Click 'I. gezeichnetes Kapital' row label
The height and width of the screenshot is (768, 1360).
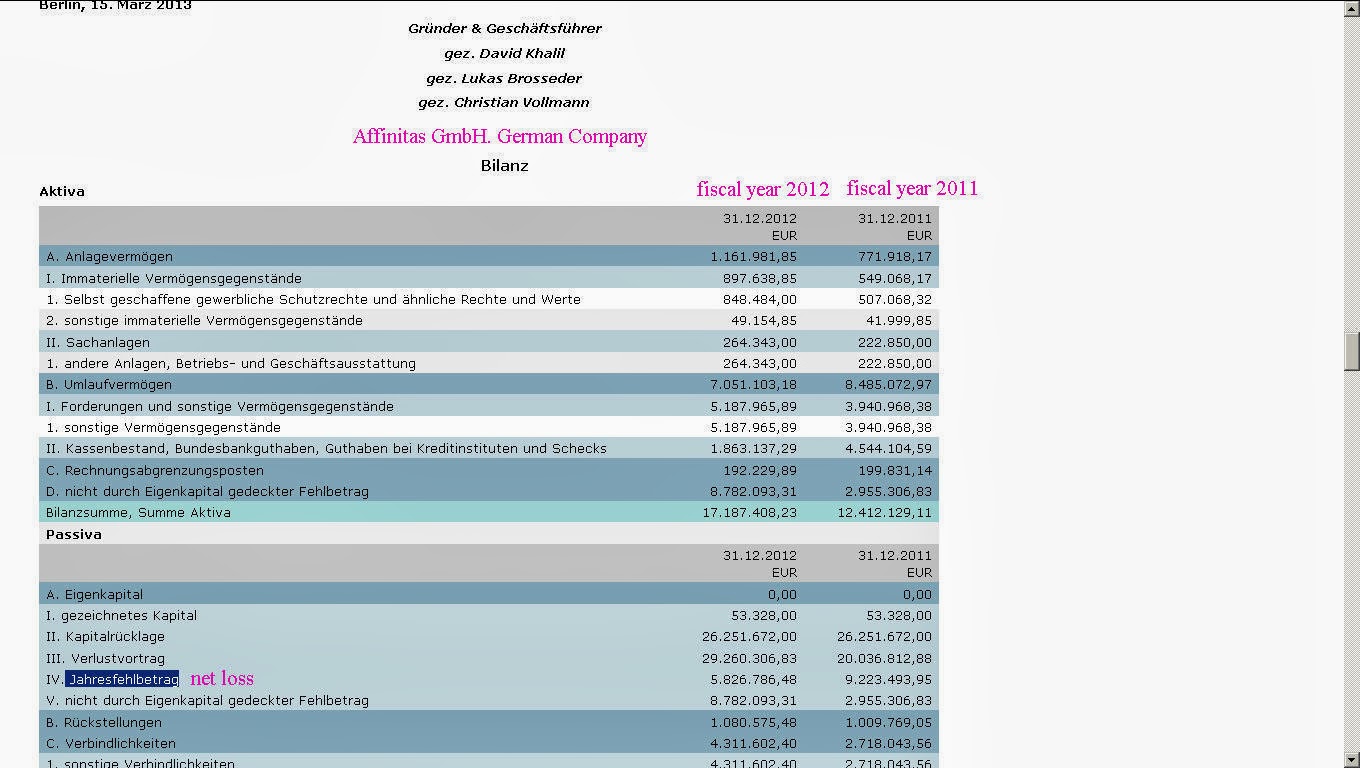tap(121, 615)
